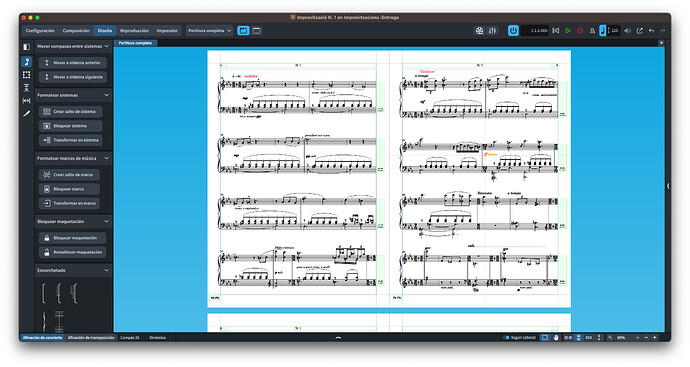Click Crear salto de marco button
This screenshot has width=690, height=367.
70,175
